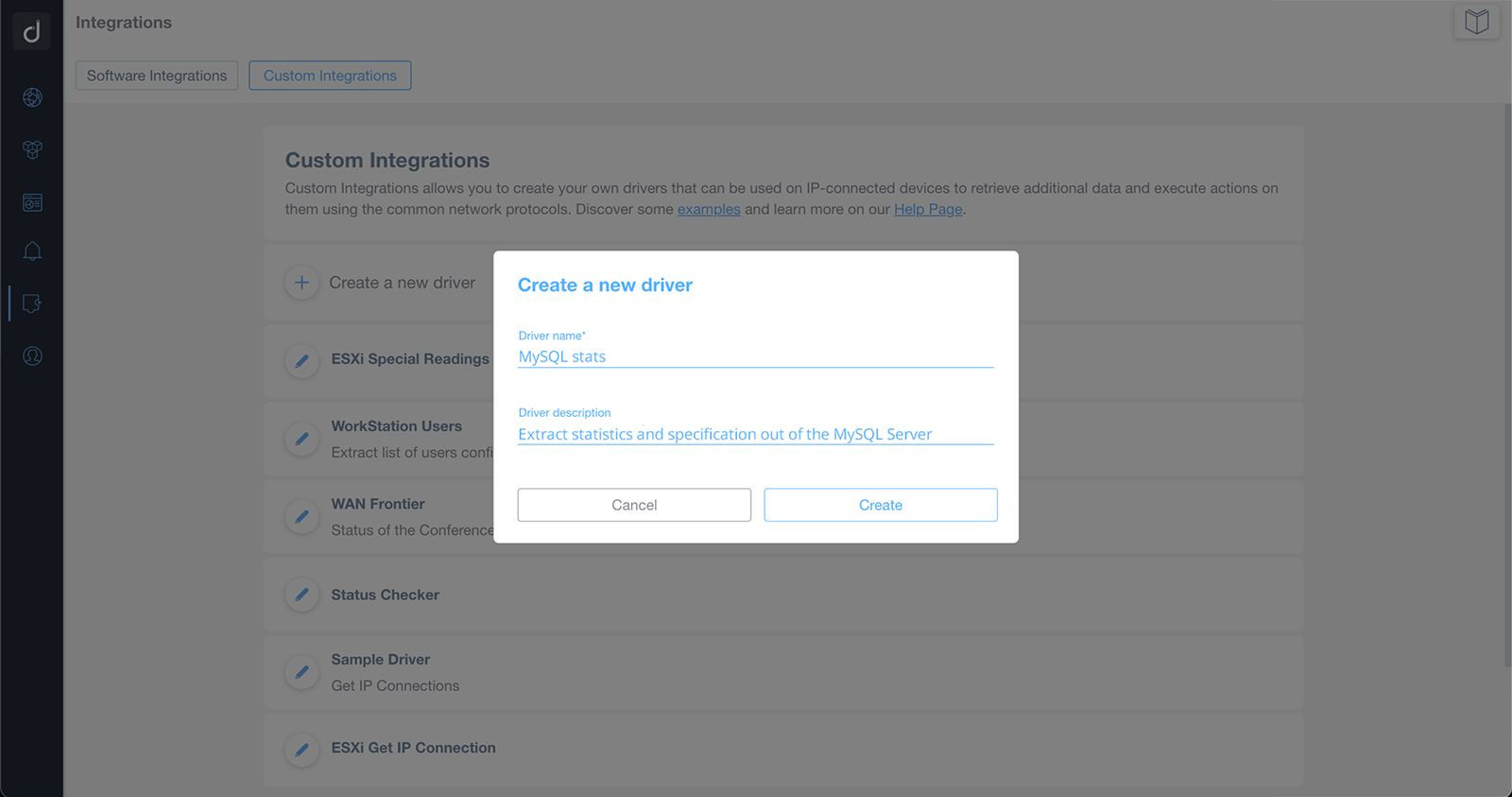Image resolution: width=1512 pixels, height=797 pixels.
Task: Edit the WAN Frontier driver pencil icon
Action: (x=301, y=516)
